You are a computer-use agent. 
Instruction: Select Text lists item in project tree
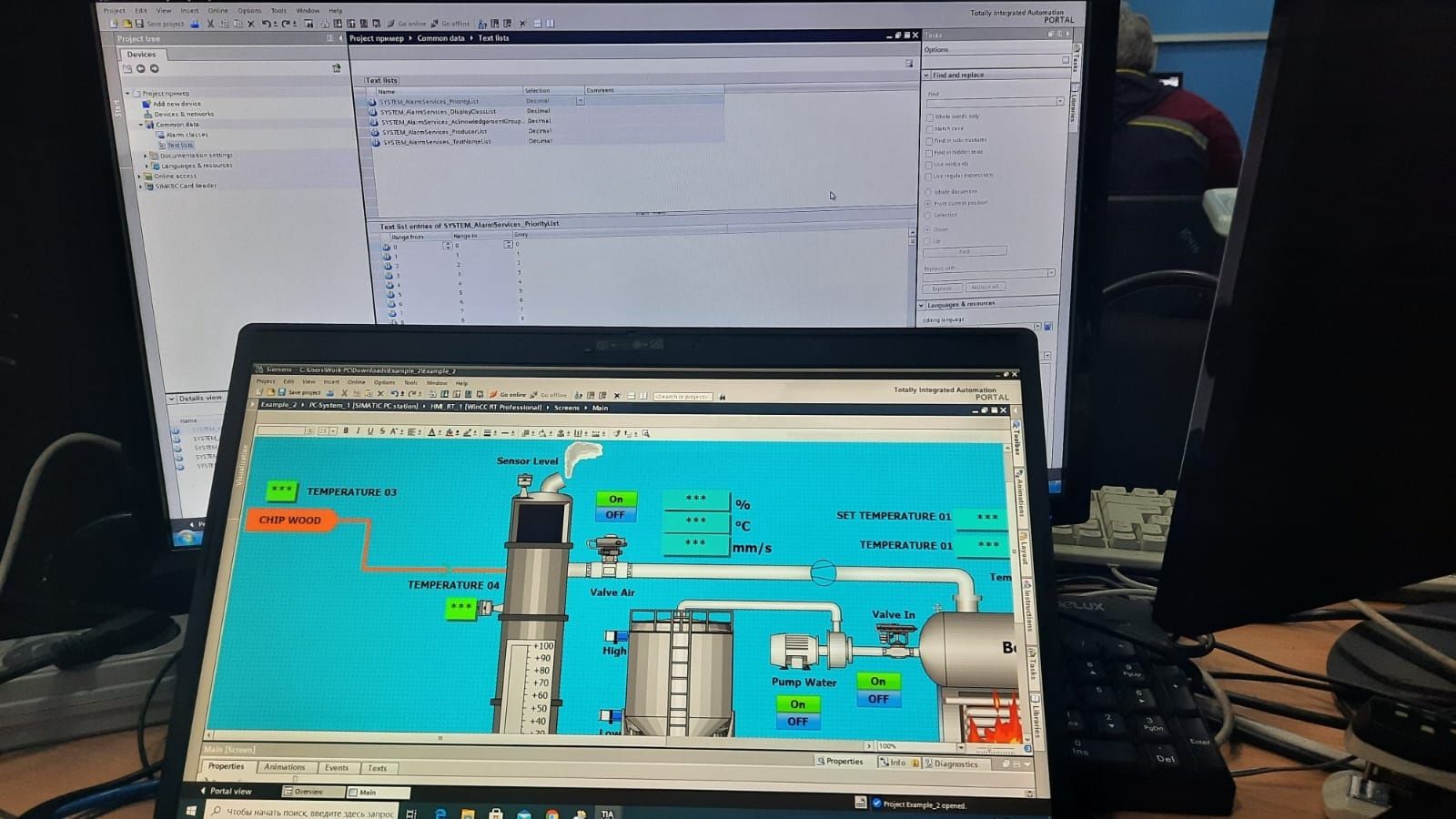(x=179, y=146)
